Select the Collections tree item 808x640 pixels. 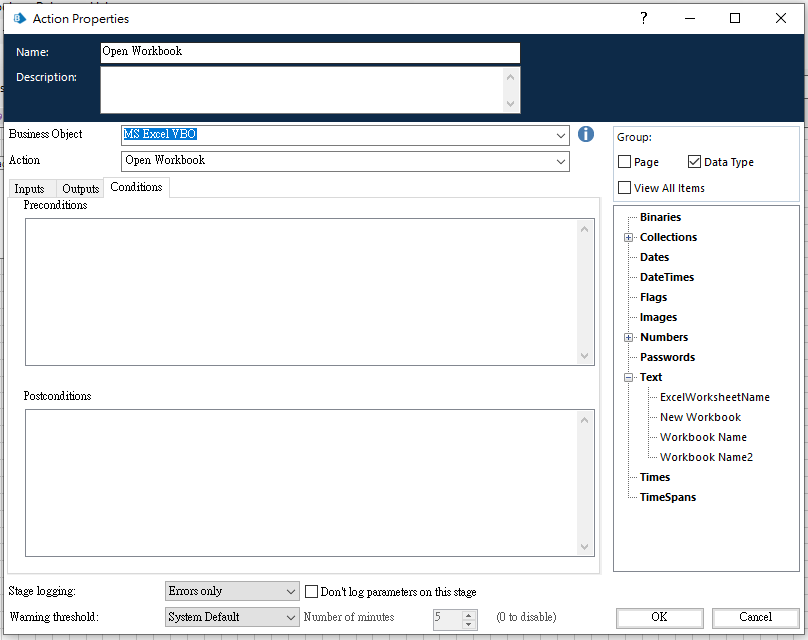(668, 238)
